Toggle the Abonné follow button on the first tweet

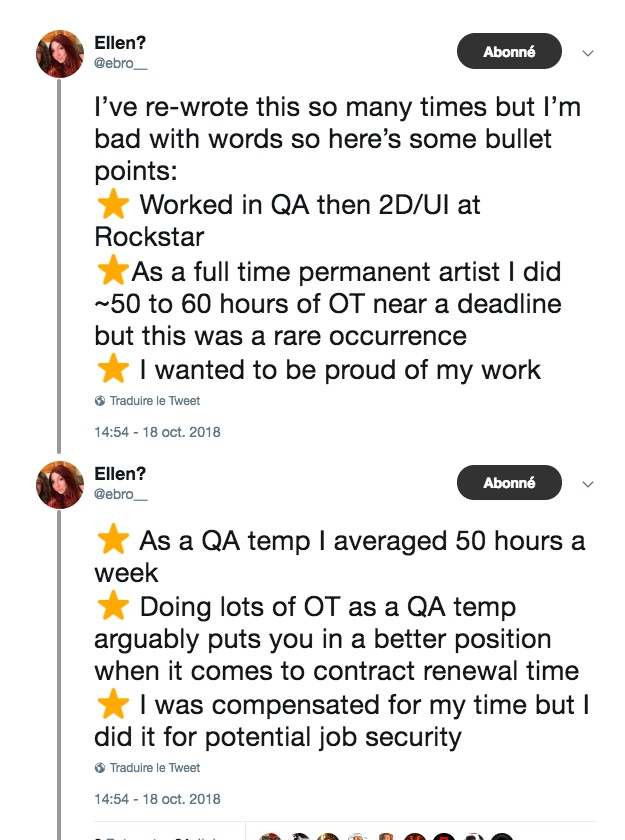coord(509,52)
